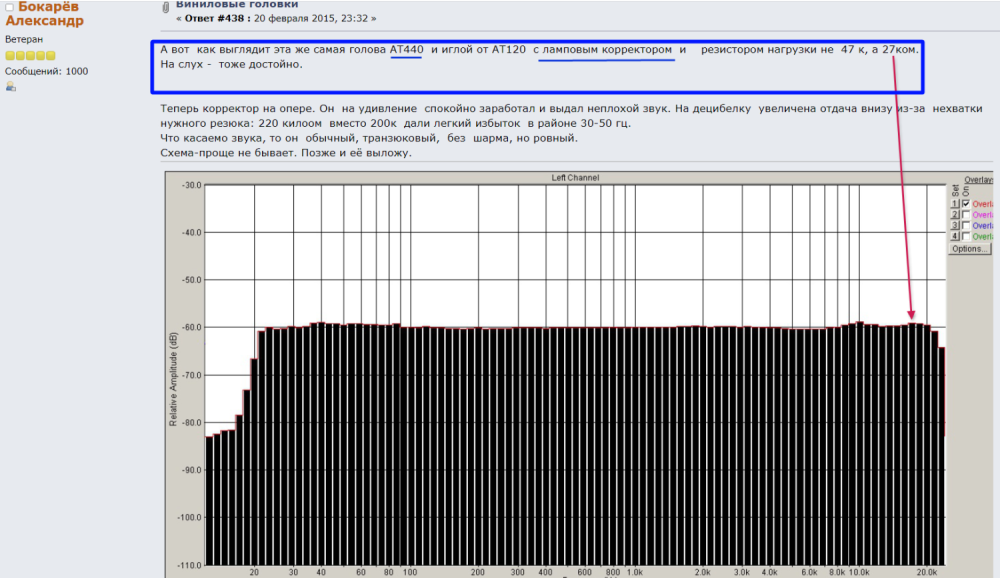Open the Виниловые головки topic title link
Image resolution: width=1000 pixels, height=578 pixels.
[x=236, y=4]
